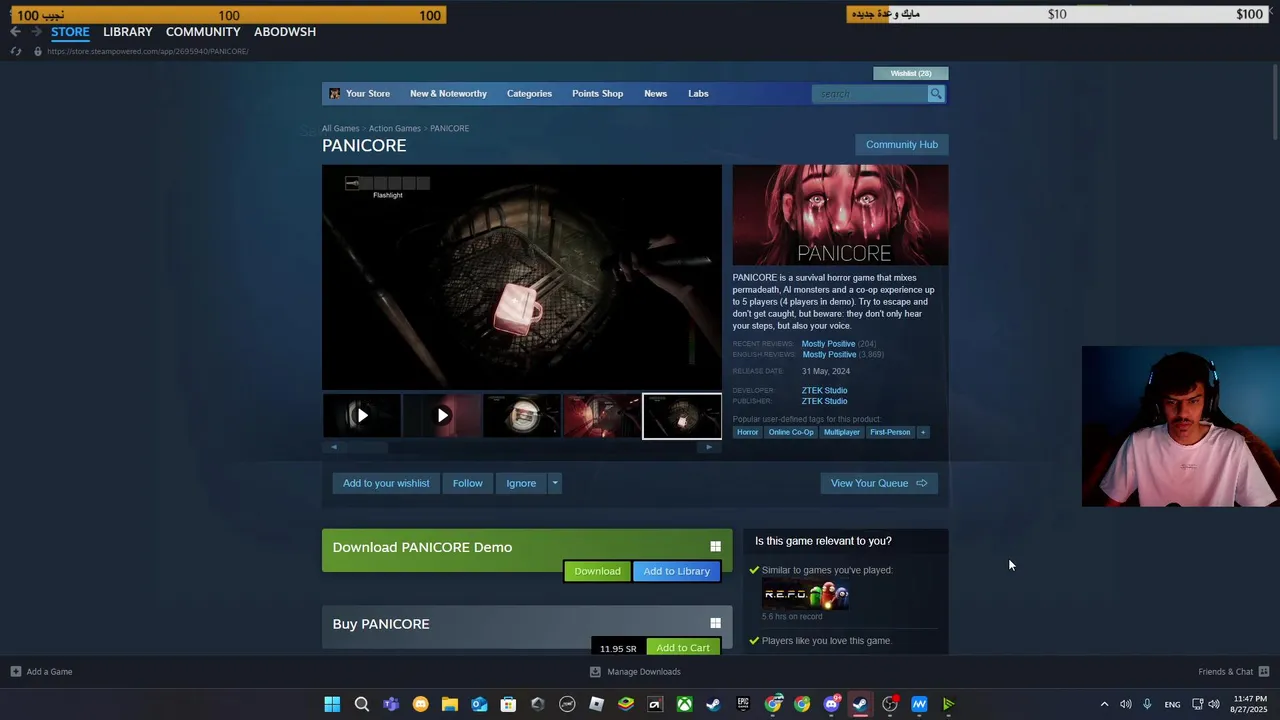Open the taskbar clock and date
Screen dimensions: 1280x720
click(x=1250, y=704)
